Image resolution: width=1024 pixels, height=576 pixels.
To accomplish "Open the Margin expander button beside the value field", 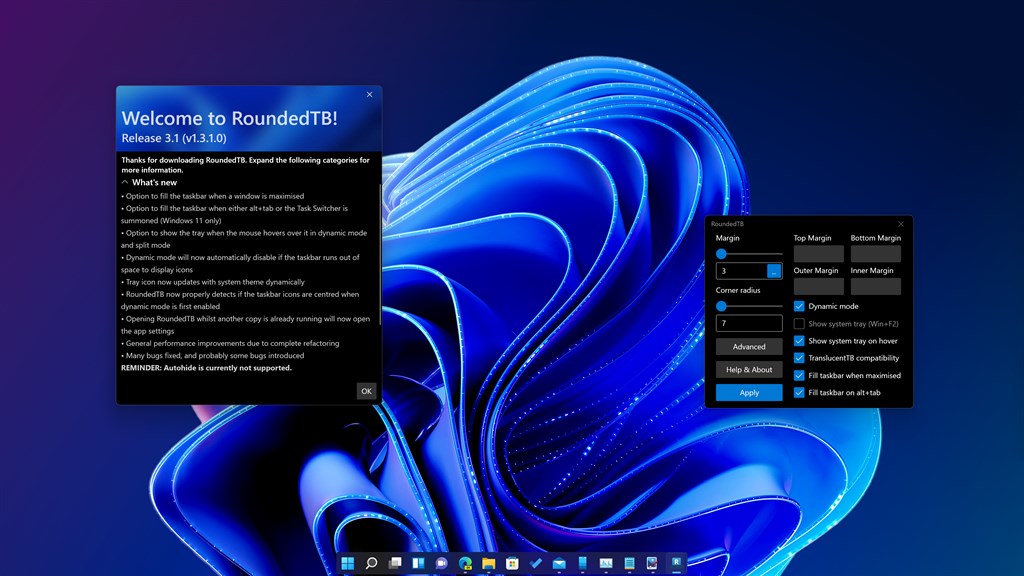I will [x=774, y=271].
